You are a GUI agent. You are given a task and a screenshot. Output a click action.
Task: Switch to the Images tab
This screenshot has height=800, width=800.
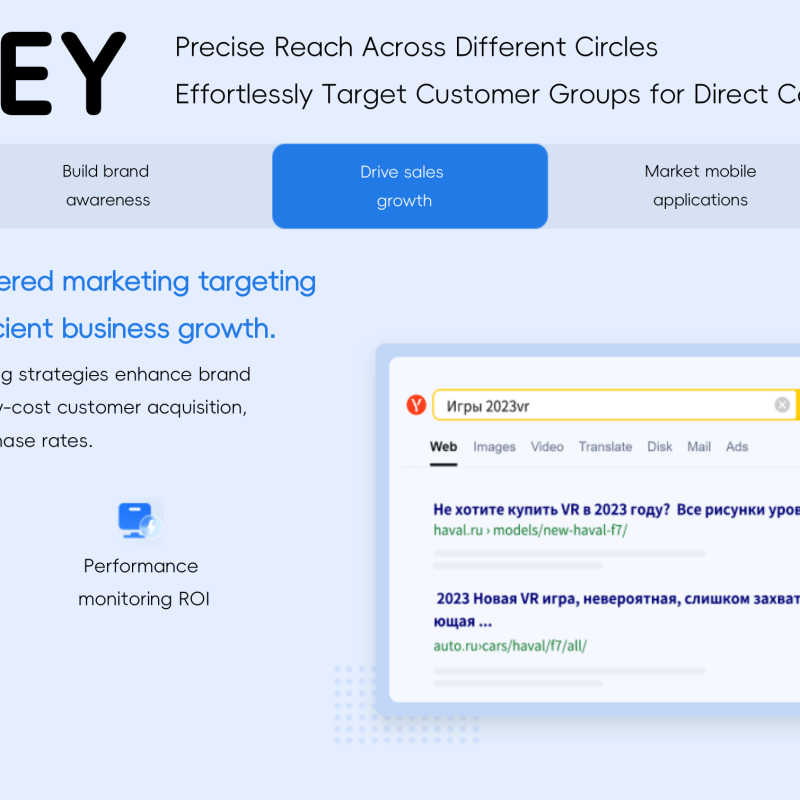(x=494, y=447)
